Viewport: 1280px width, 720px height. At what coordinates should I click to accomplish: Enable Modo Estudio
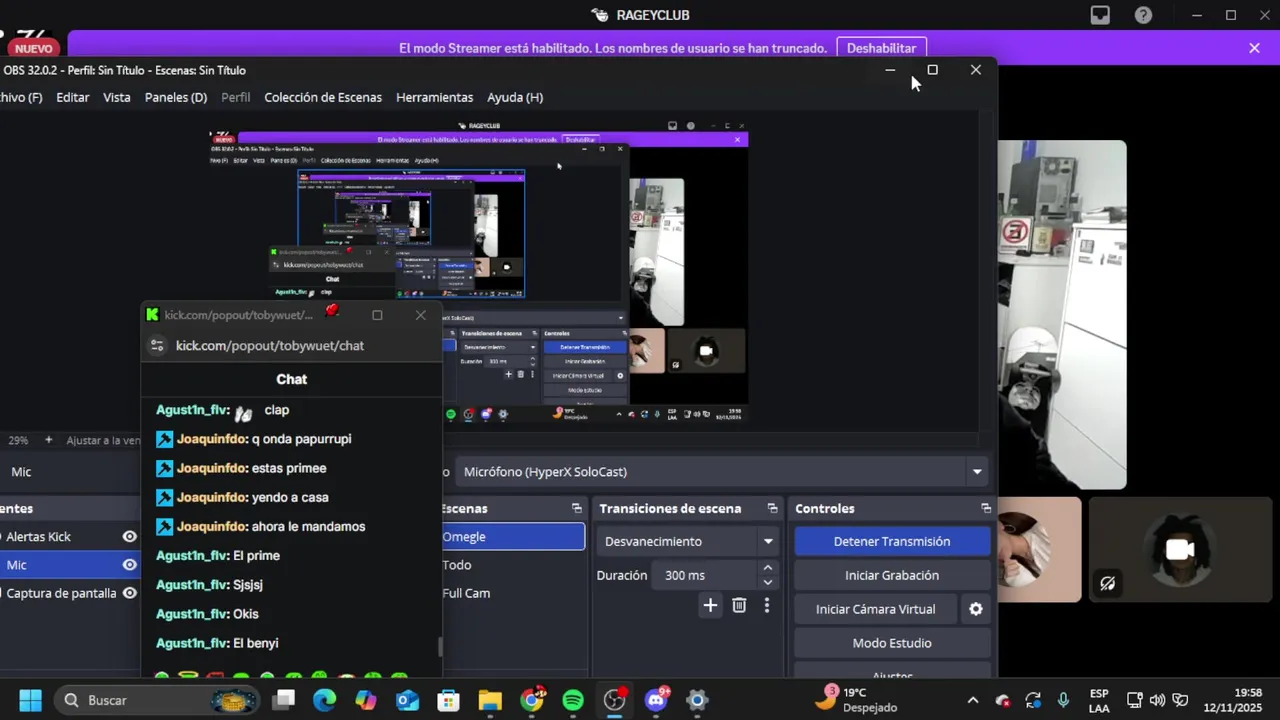tap(892, 643)
